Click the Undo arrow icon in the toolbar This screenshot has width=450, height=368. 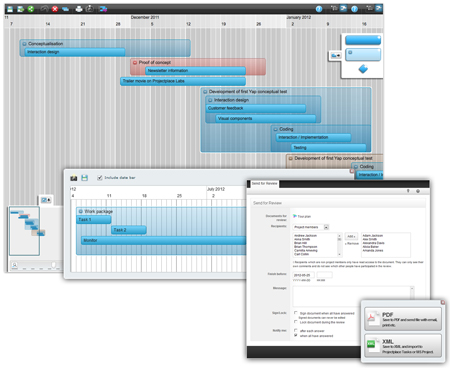tap(44, 9)
